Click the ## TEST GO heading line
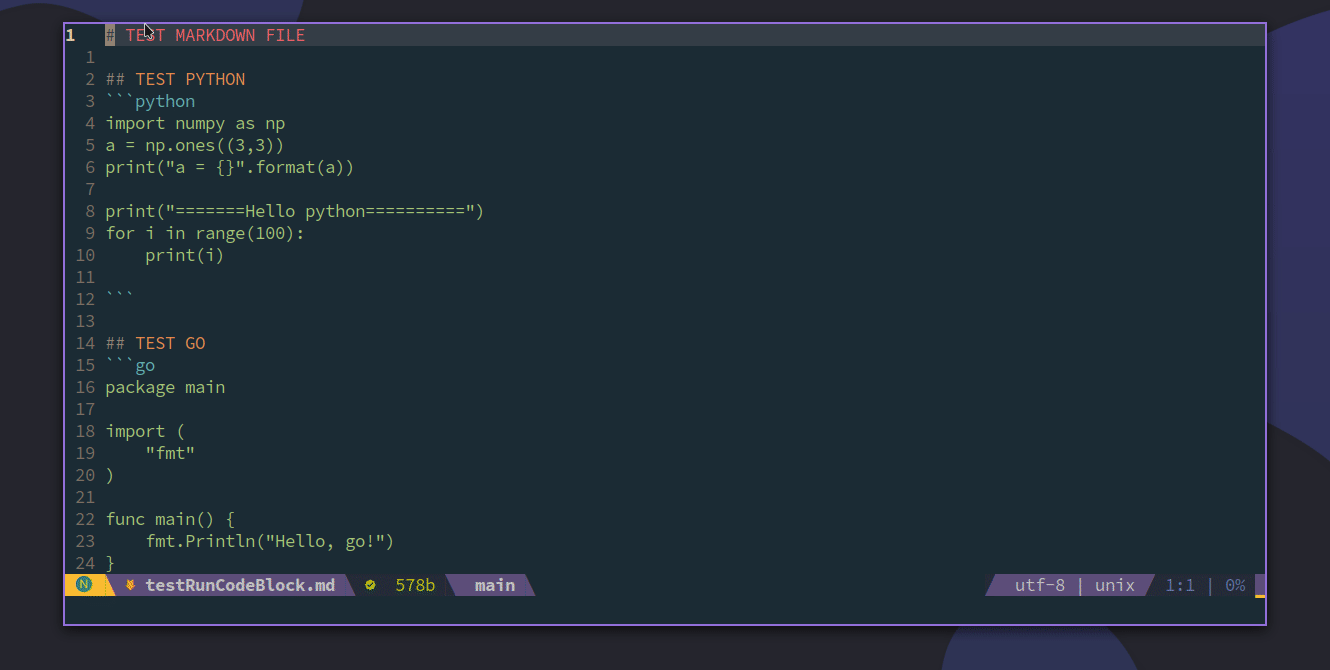 155,343
